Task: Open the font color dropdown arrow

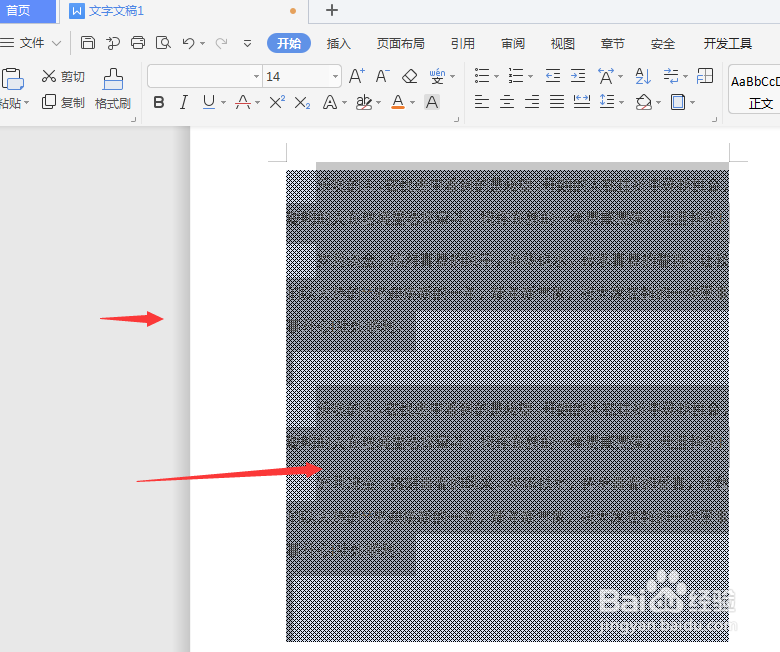Action: (412, 103)
